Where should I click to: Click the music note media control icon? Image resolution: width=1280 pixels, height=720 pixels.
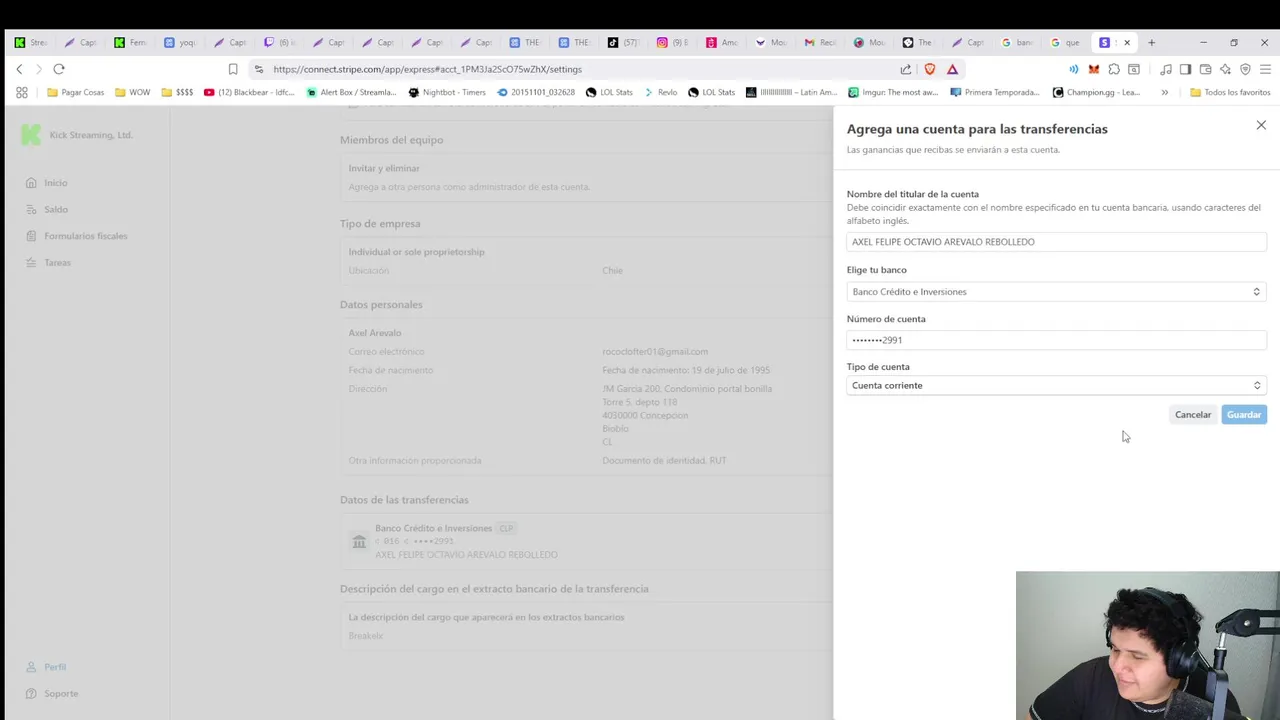(x=1166, y=69)
